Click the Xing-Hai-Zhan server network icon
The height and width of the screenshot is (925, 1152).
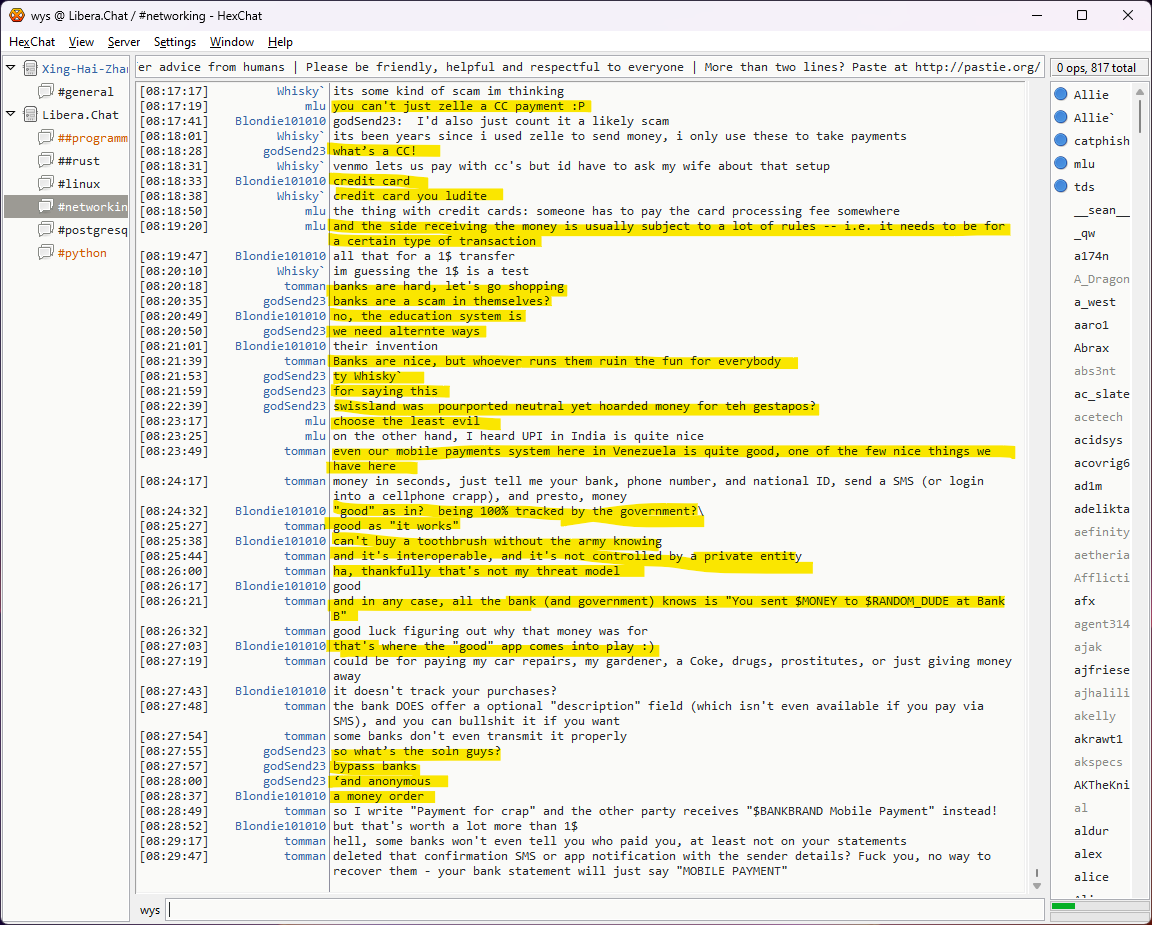(x=30, y=69)
